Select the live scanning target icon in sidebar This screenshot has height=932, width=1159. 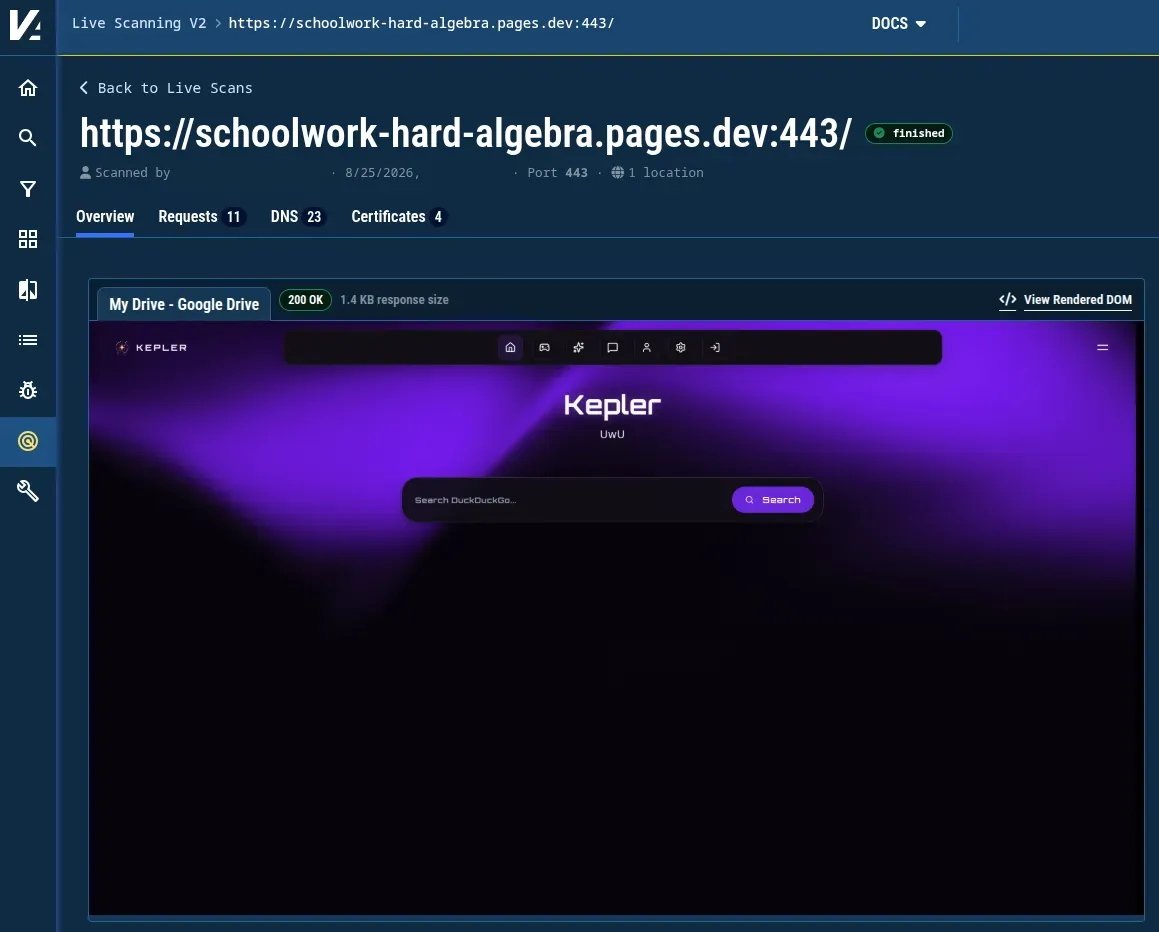tap(28, 441)
